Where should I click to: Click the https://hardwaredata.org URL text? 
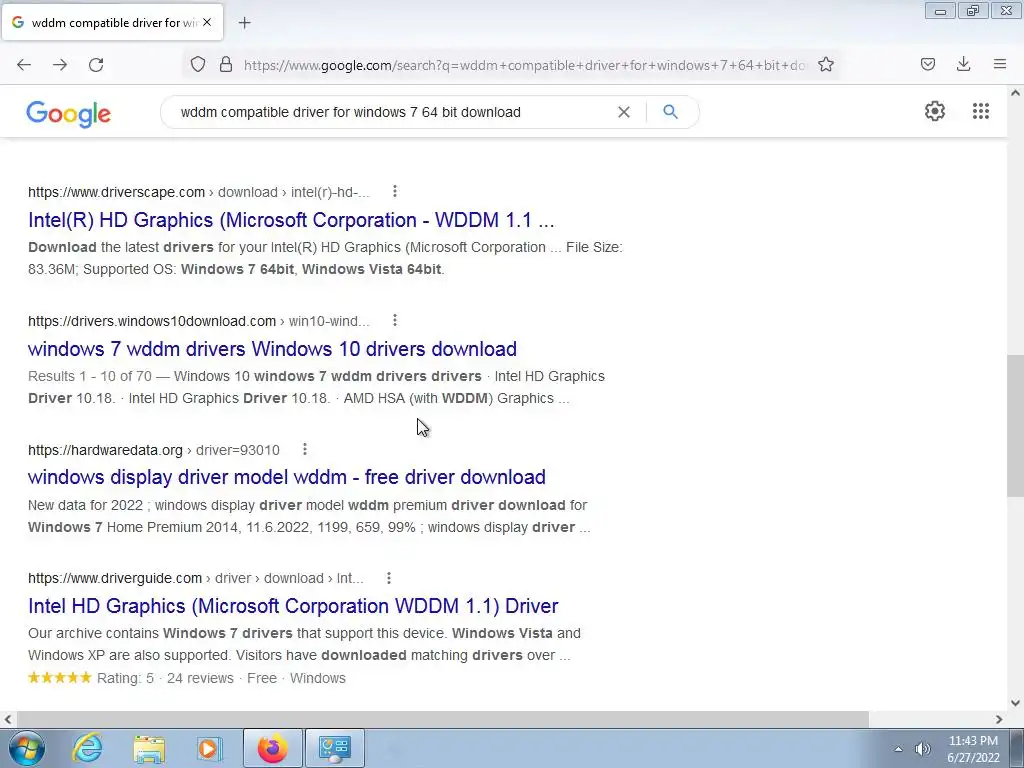click(105, 450)
